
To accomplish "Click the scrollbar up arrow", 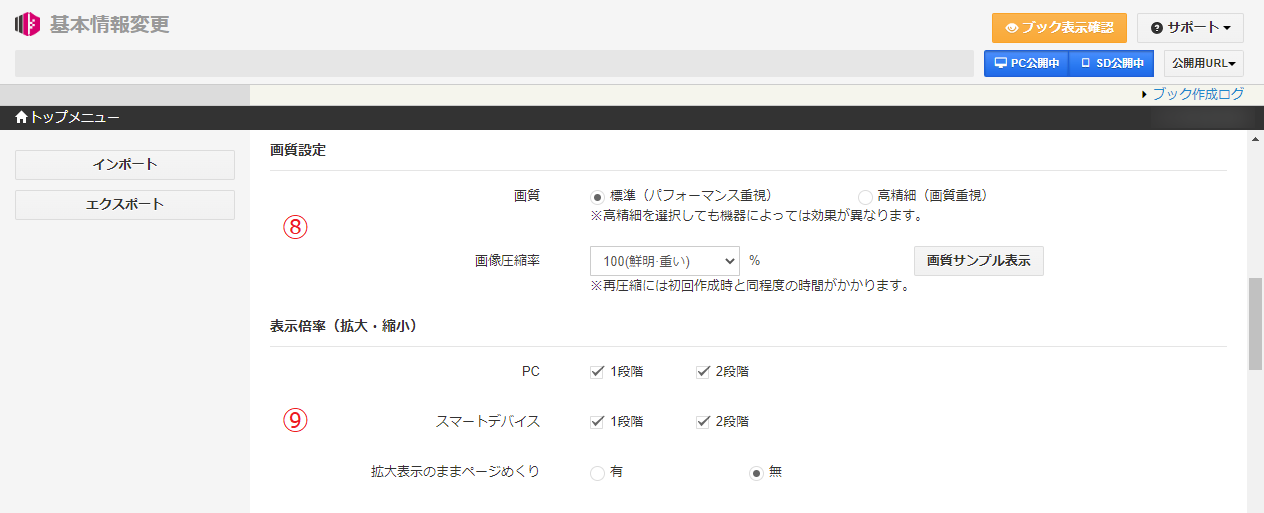I will tap(1255, 139).
